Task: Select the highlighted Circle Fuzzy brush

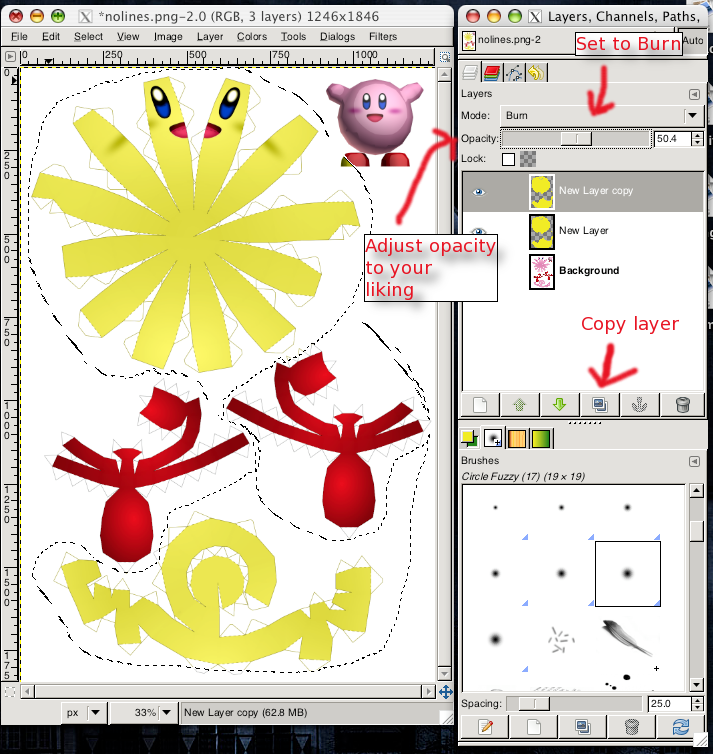Action: point(627,574)
